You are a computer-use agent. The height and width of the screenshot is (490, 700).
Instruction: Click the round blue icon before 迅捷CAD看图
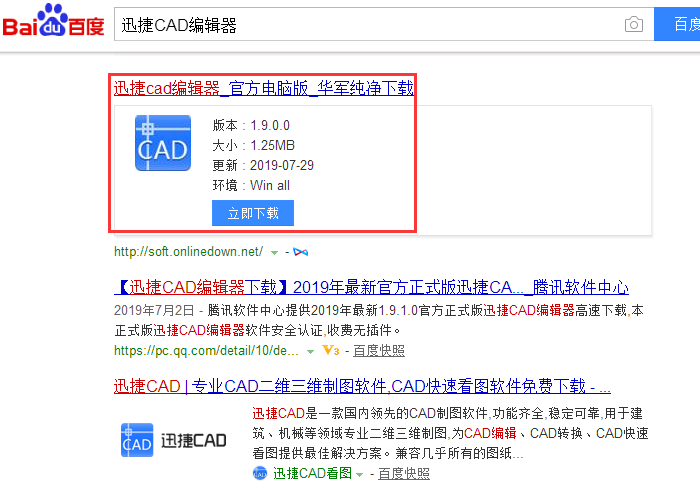pyautogui.click(x=260, y=473)
